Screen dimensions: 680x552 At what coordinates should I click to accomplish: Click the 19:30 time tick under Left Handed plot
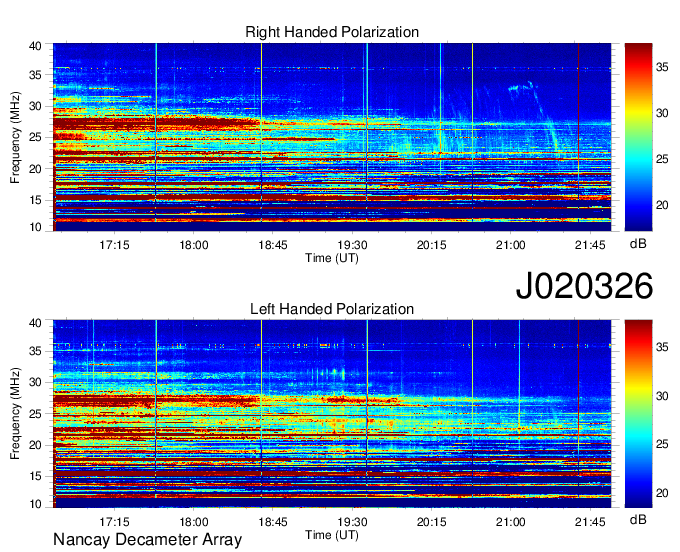pos(352,522)
